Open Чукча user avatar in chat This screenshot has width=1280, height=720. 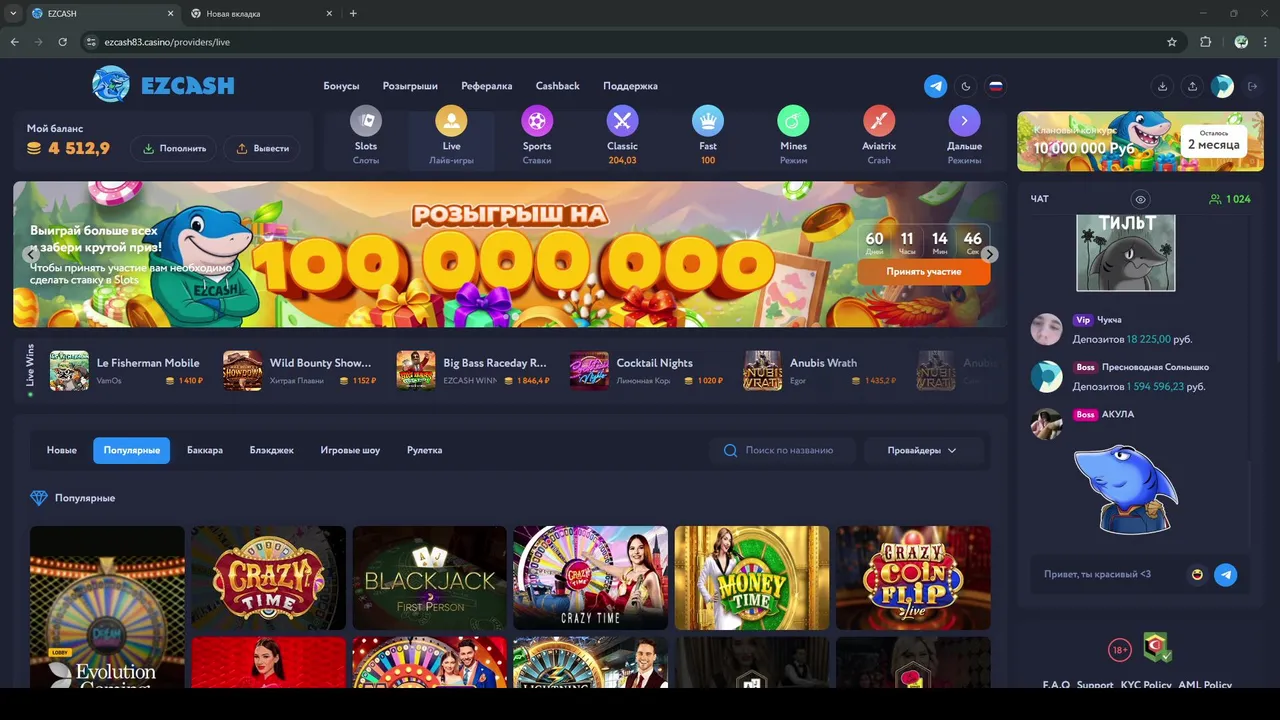(1046, 329)
